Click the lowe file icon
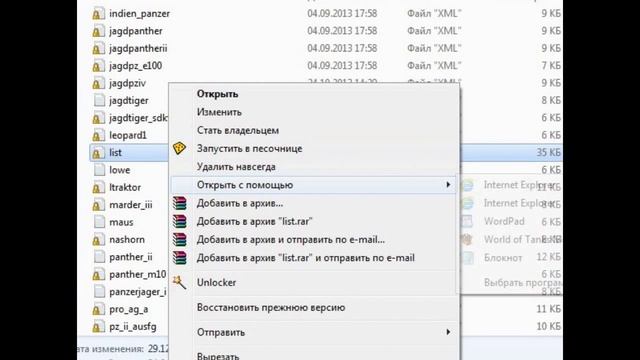This screenshot has height=360, width=640. 99,170
